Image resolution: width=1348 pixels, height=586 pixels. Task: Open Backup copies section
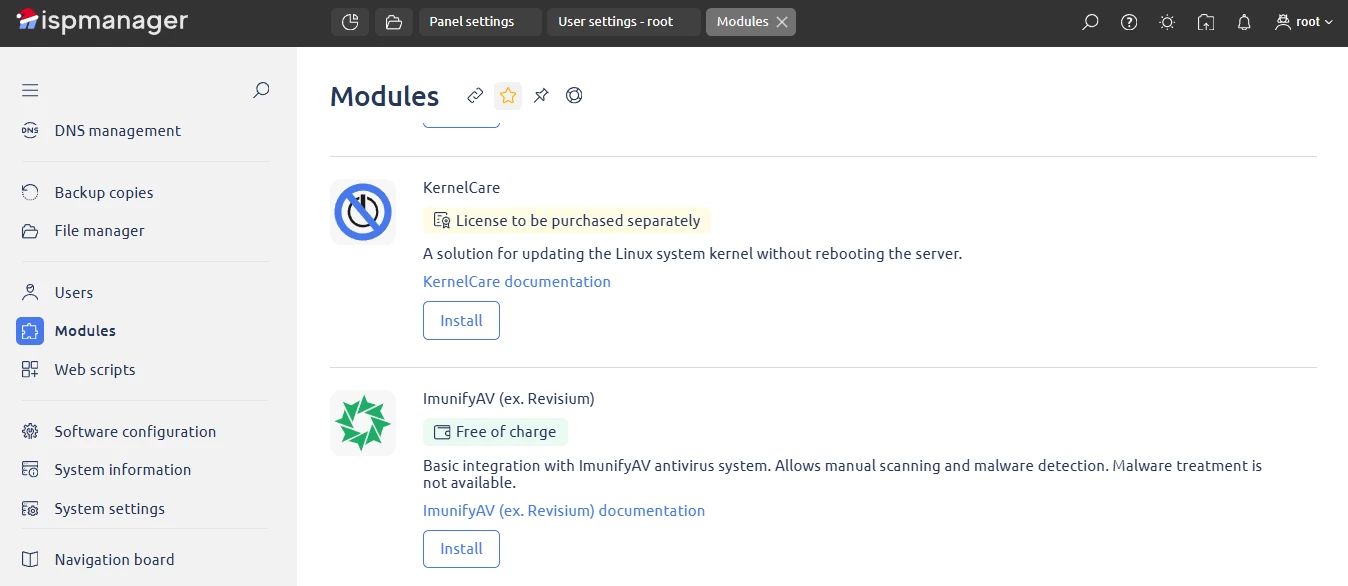[x=103, y=192]
